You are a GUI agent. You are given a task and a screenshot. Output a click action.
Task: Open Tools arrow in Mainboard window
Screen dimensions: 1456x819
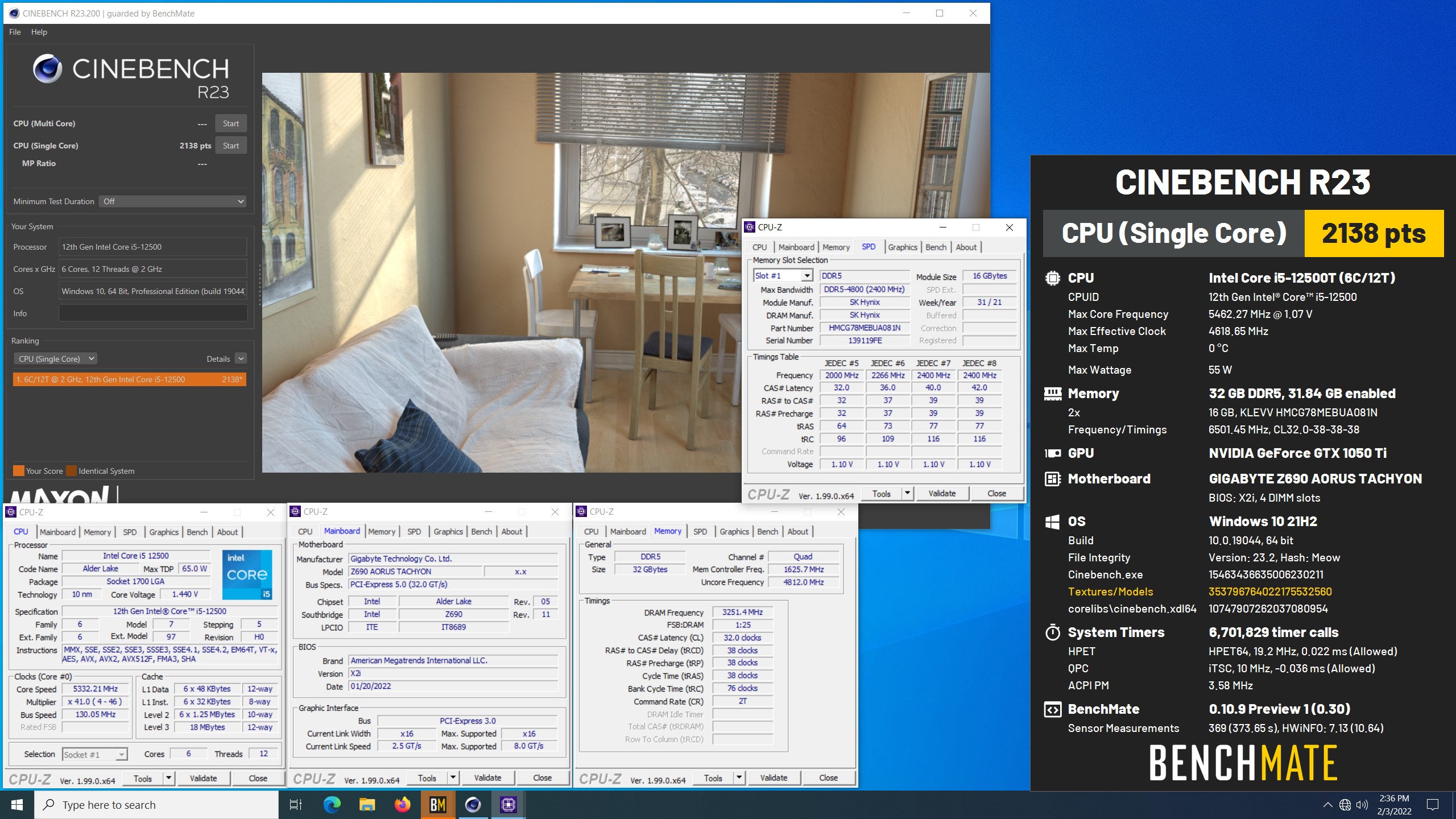click(453, 777)
